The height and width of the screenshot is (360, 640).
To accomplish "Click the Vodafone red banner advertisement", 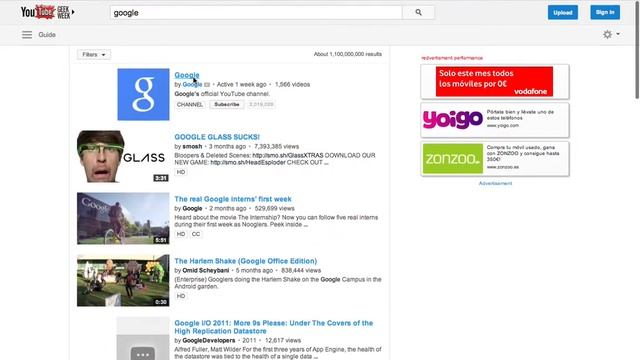I will (494, 82).
